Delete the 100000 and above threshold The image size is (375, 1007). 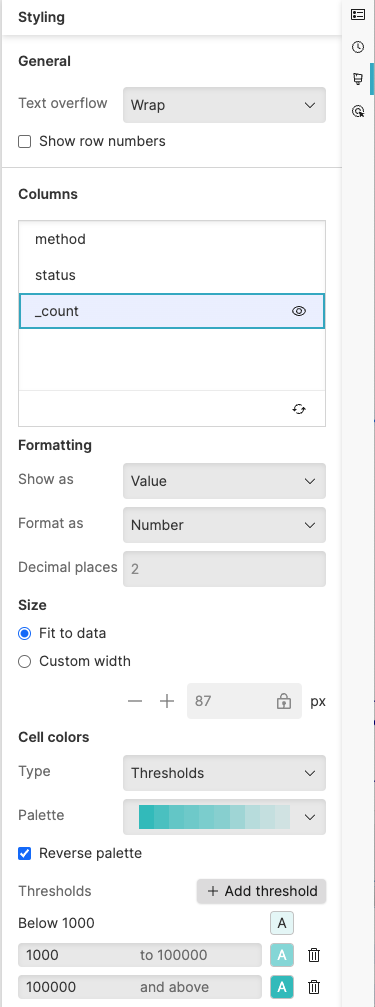click(x=314, y=987)
